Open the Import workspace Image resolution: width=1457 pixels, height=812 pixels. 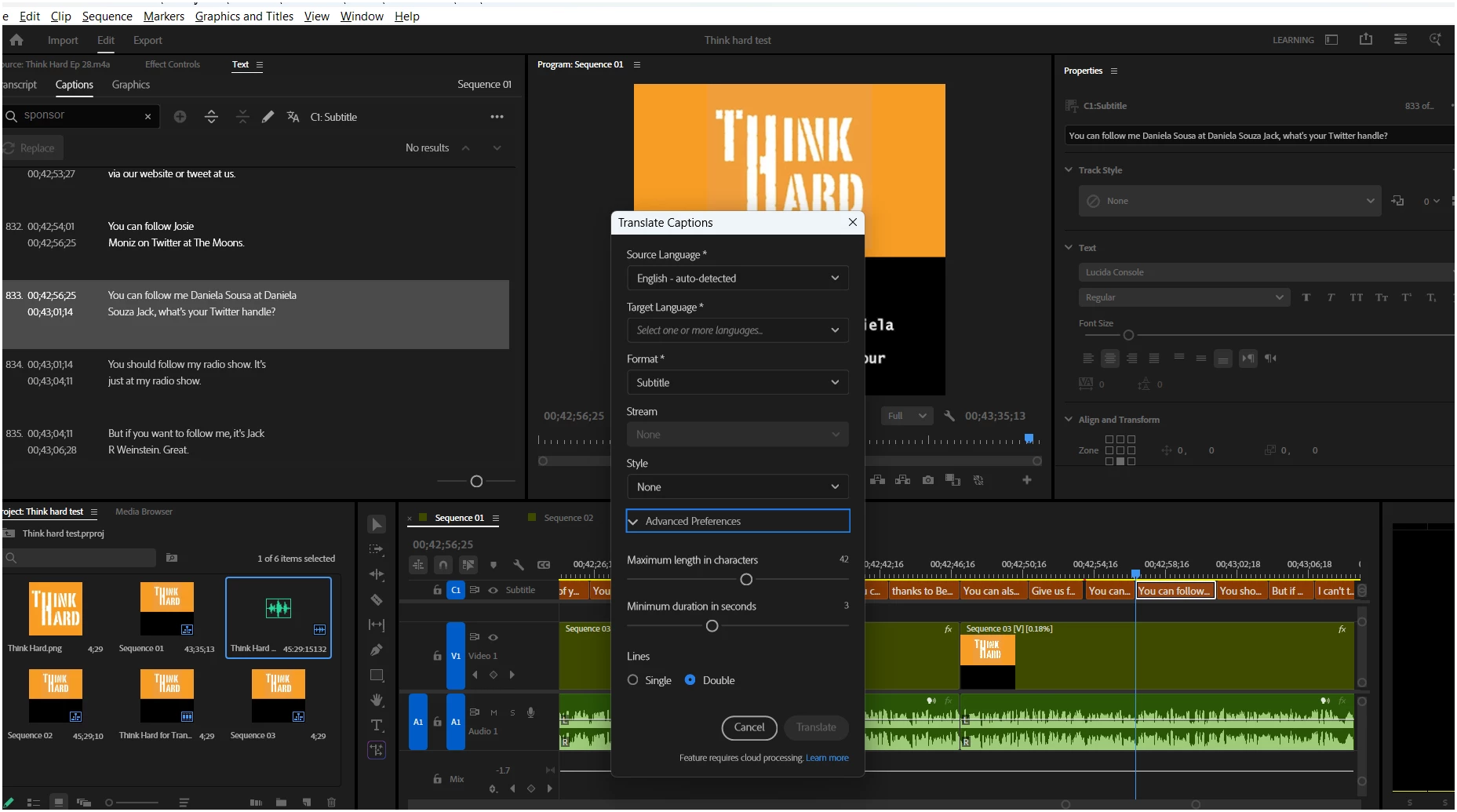[63, 40]
